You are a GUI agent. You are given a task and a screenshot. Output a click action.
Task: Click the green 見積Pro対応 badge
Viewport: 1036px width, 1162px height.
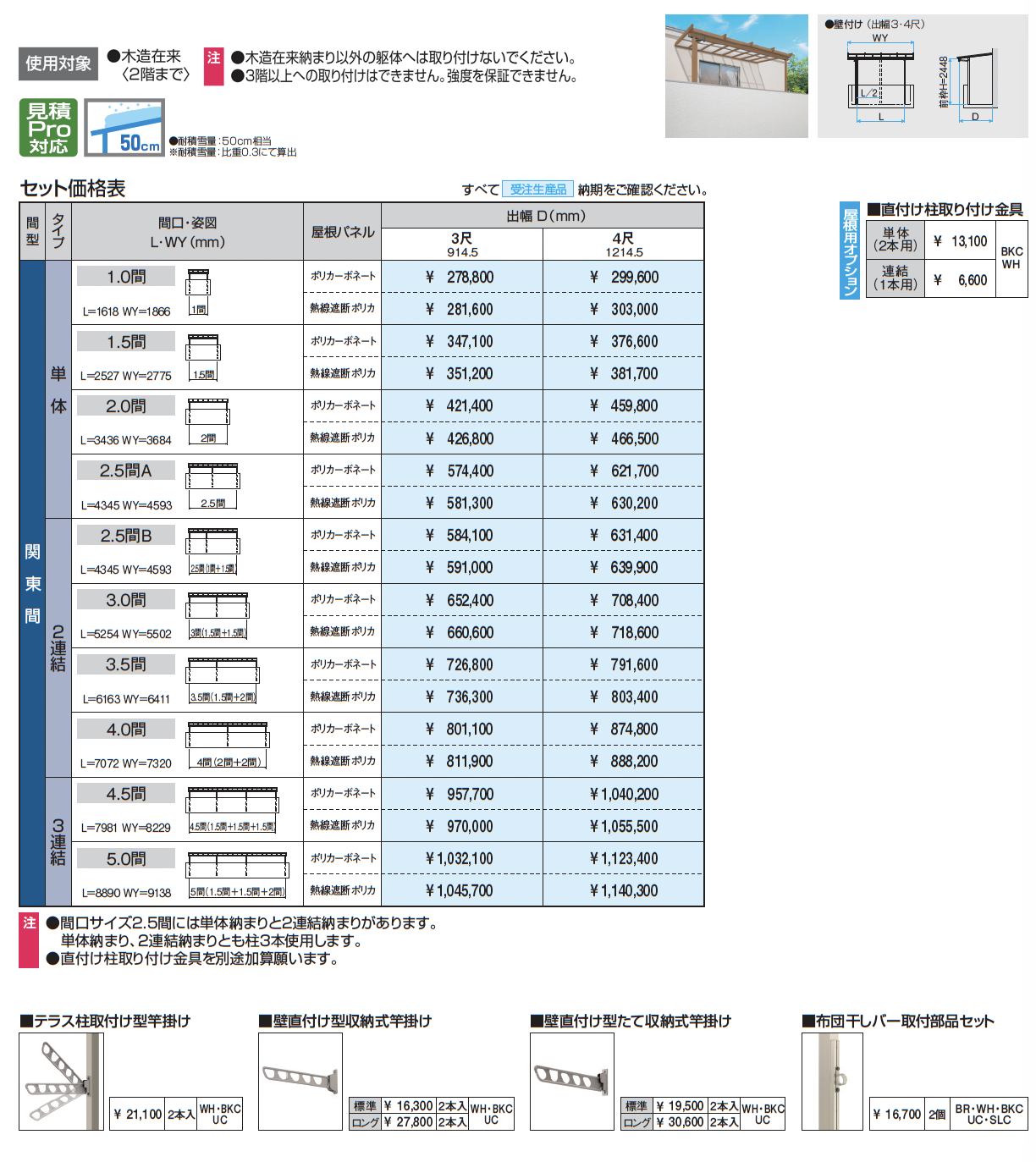(48, 128)
